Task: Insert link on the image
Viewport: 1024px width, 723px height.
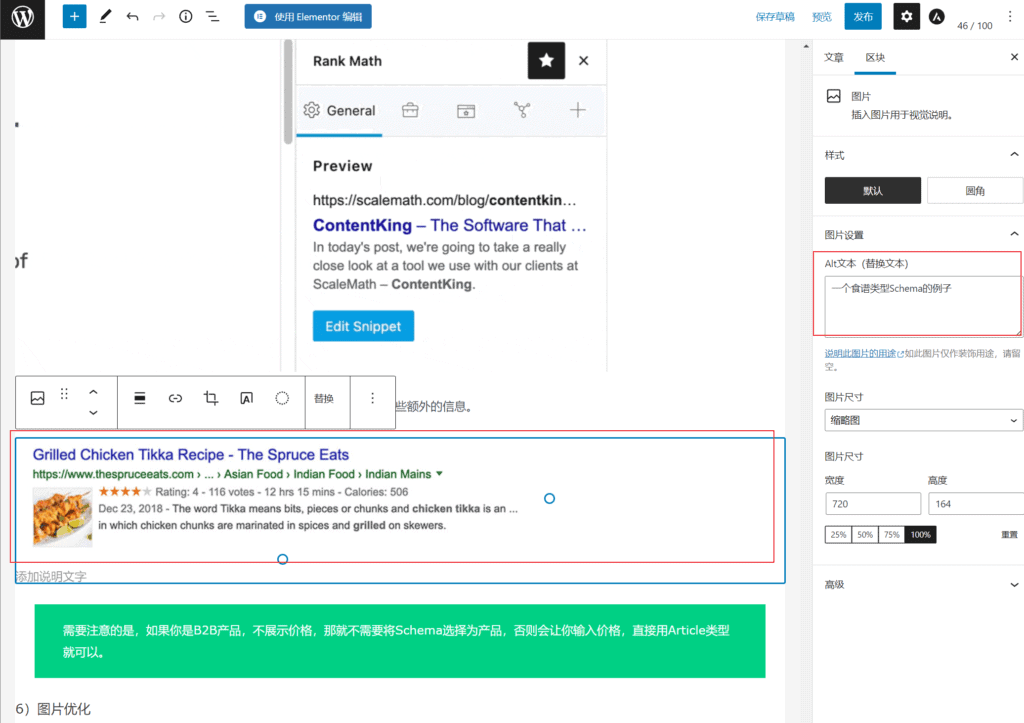Action: pyautogui.click(x=175, y=398)
